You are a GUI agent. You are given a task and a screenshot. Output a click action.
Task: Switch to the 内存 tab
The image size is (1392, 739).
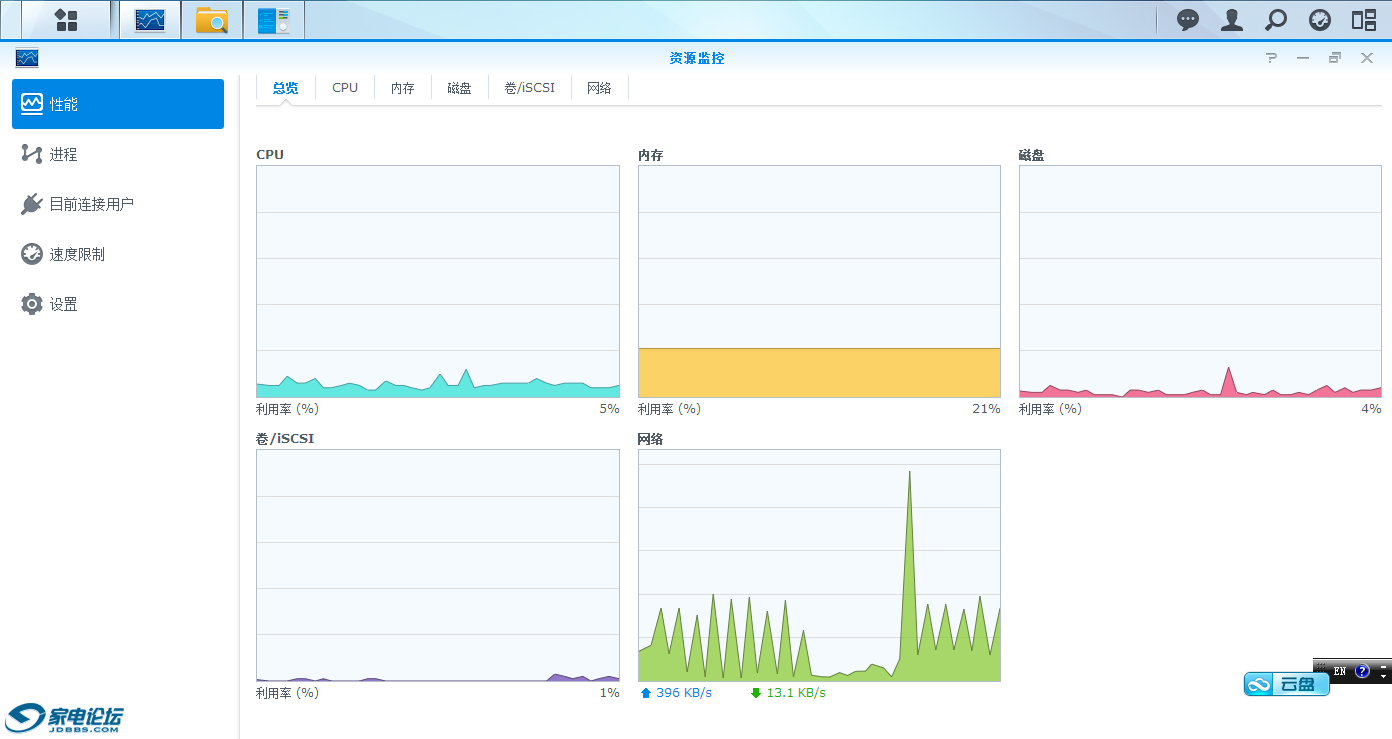pos(403,88)
